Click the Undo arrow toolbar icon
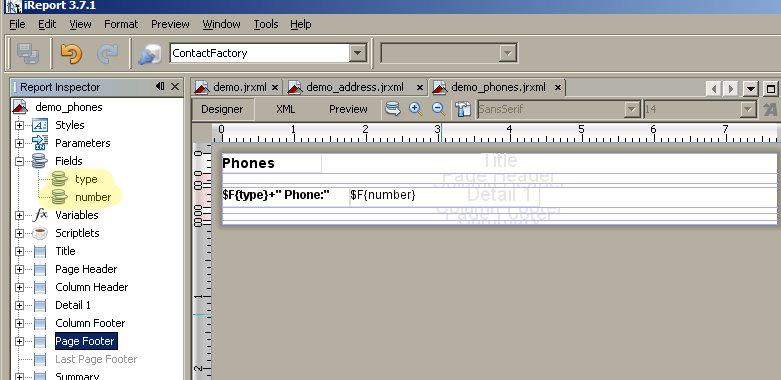The image size is (781, 380). [71, 53]
